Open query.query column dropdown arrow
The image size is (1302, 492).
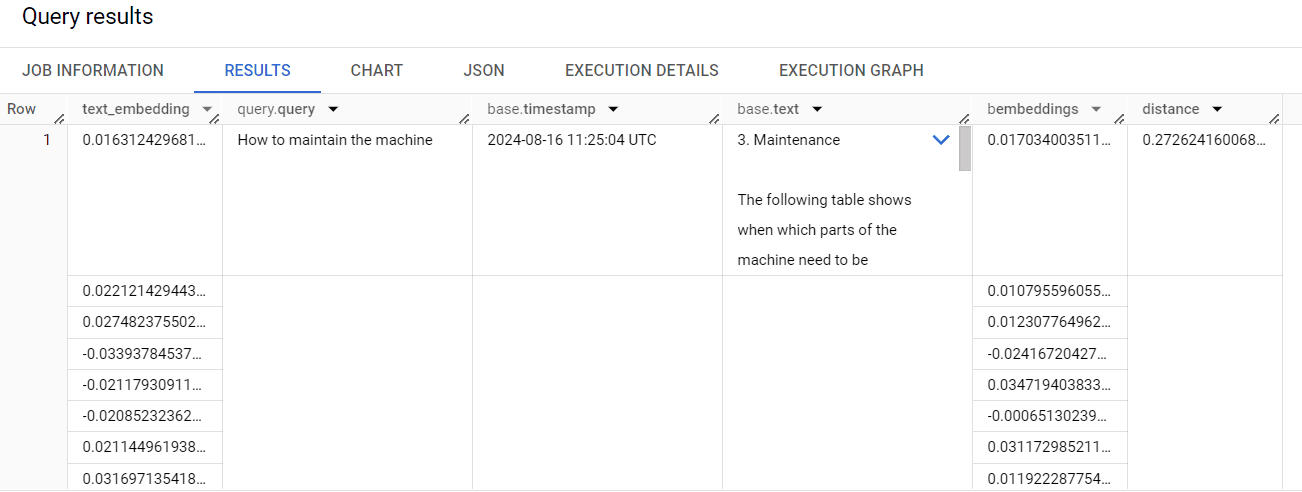point(333,109)
